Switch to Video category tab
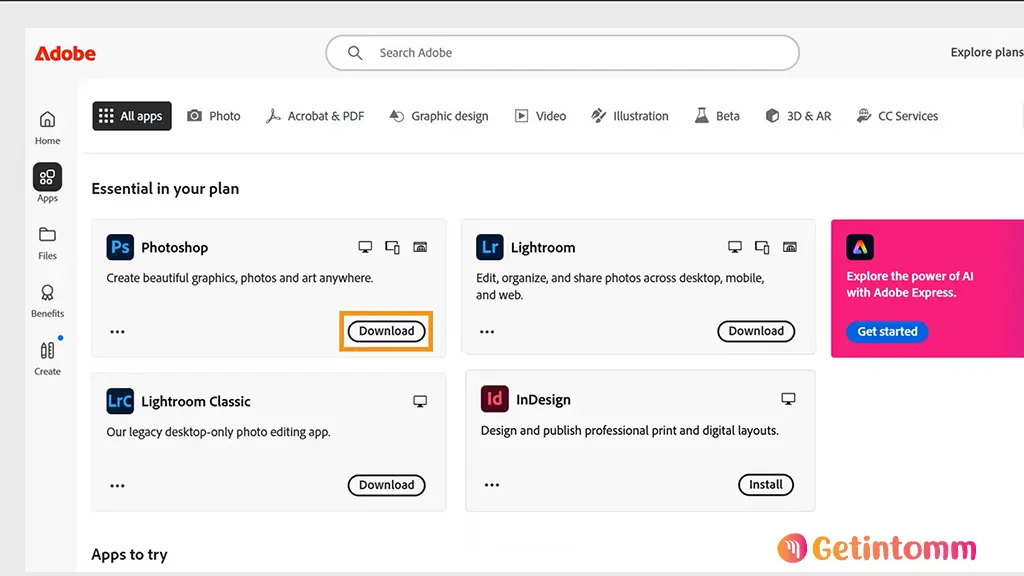This screenshot has height=576, width=1024. tap(540, 116)
